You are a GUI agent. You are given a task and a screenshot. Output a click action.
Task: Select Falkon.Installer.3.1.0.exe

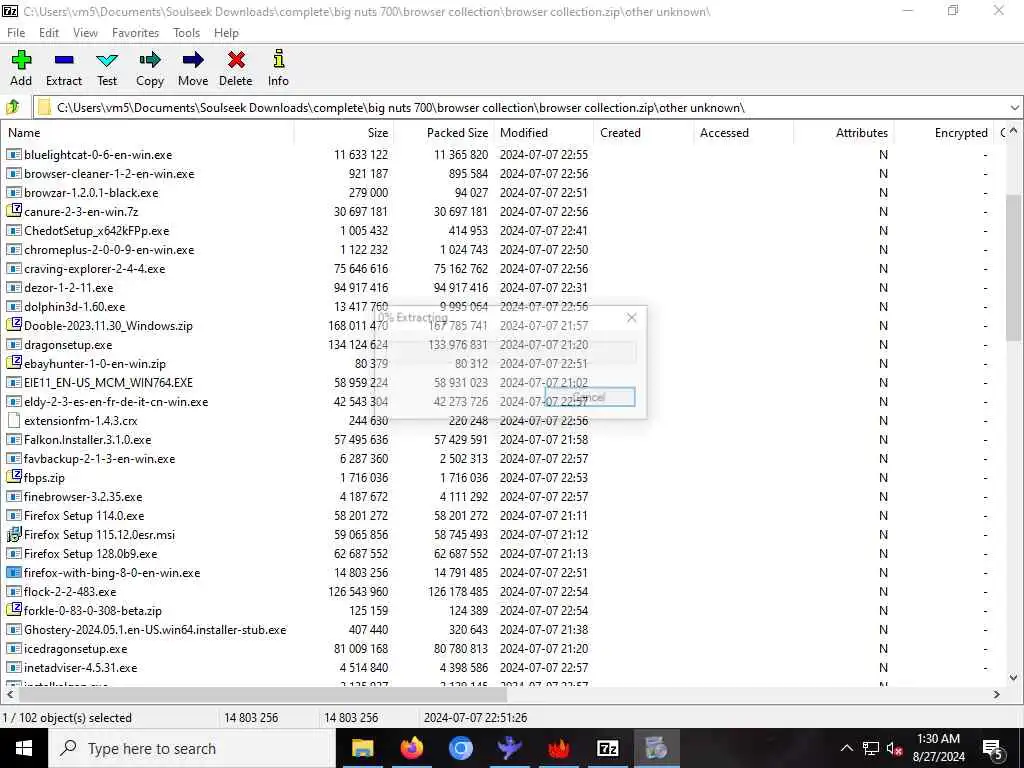(x=88, y=440)
